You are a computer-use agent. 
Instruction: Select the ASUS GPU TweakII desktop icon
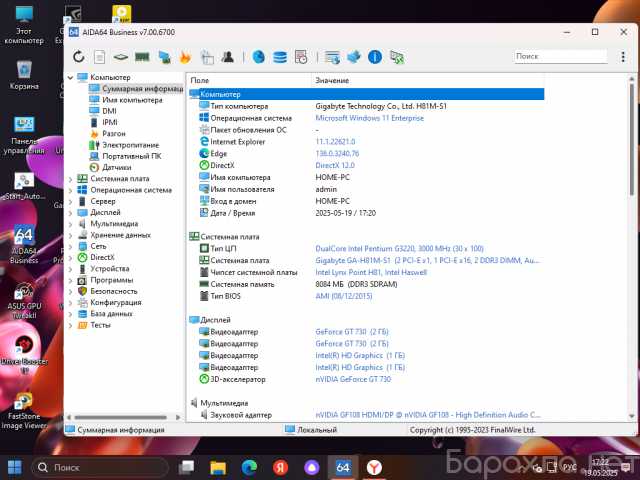24,301
